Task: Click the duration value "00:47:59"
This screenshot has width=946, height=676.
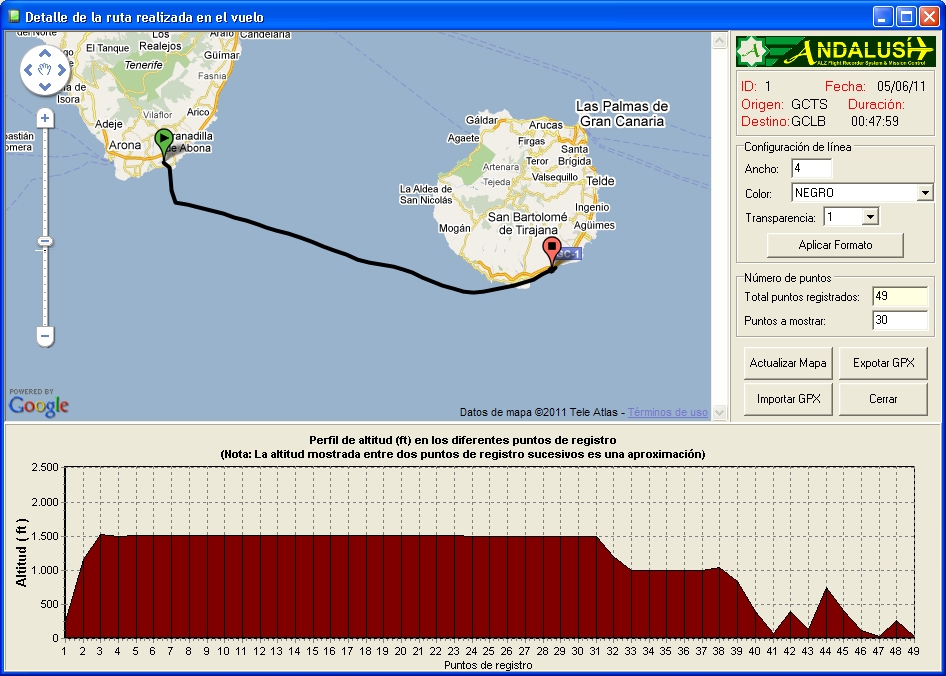Action: 875,121
